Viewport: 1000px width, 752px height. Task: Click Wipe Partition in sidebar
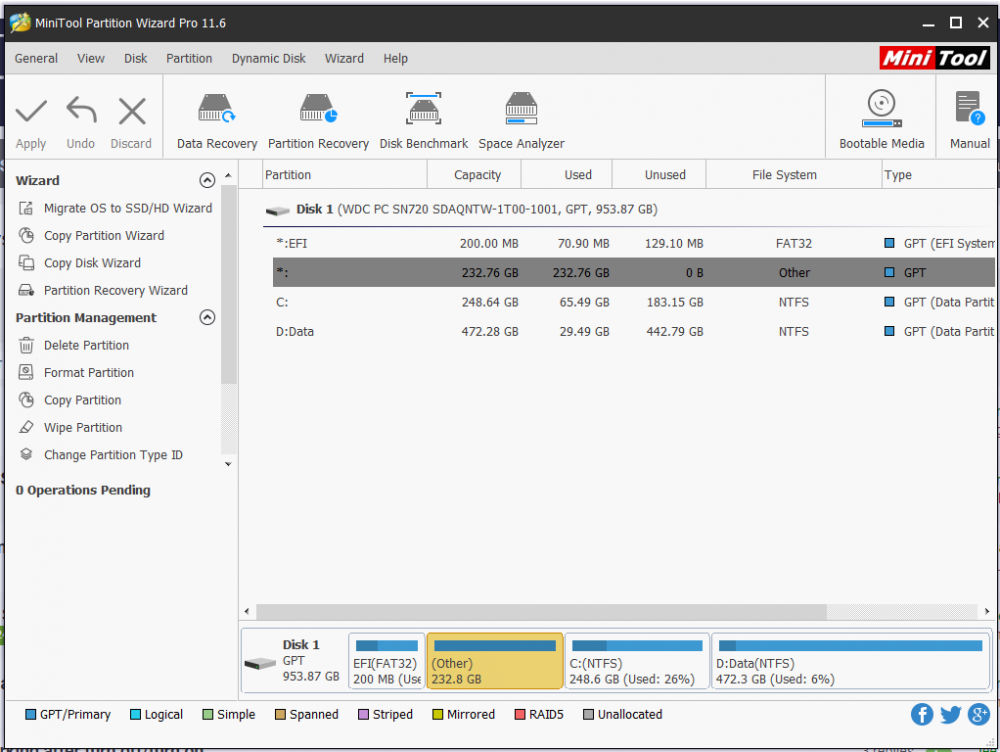pyautogui.click(x=82, y=427)
